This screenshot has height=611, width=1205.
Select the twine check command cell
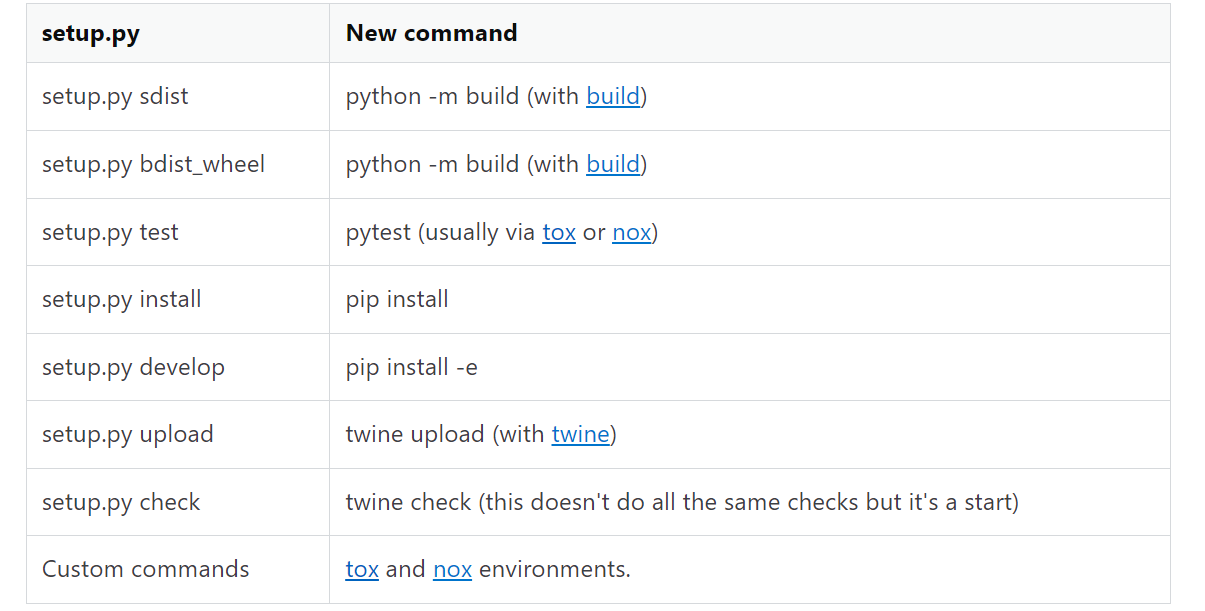pos(682,502)
